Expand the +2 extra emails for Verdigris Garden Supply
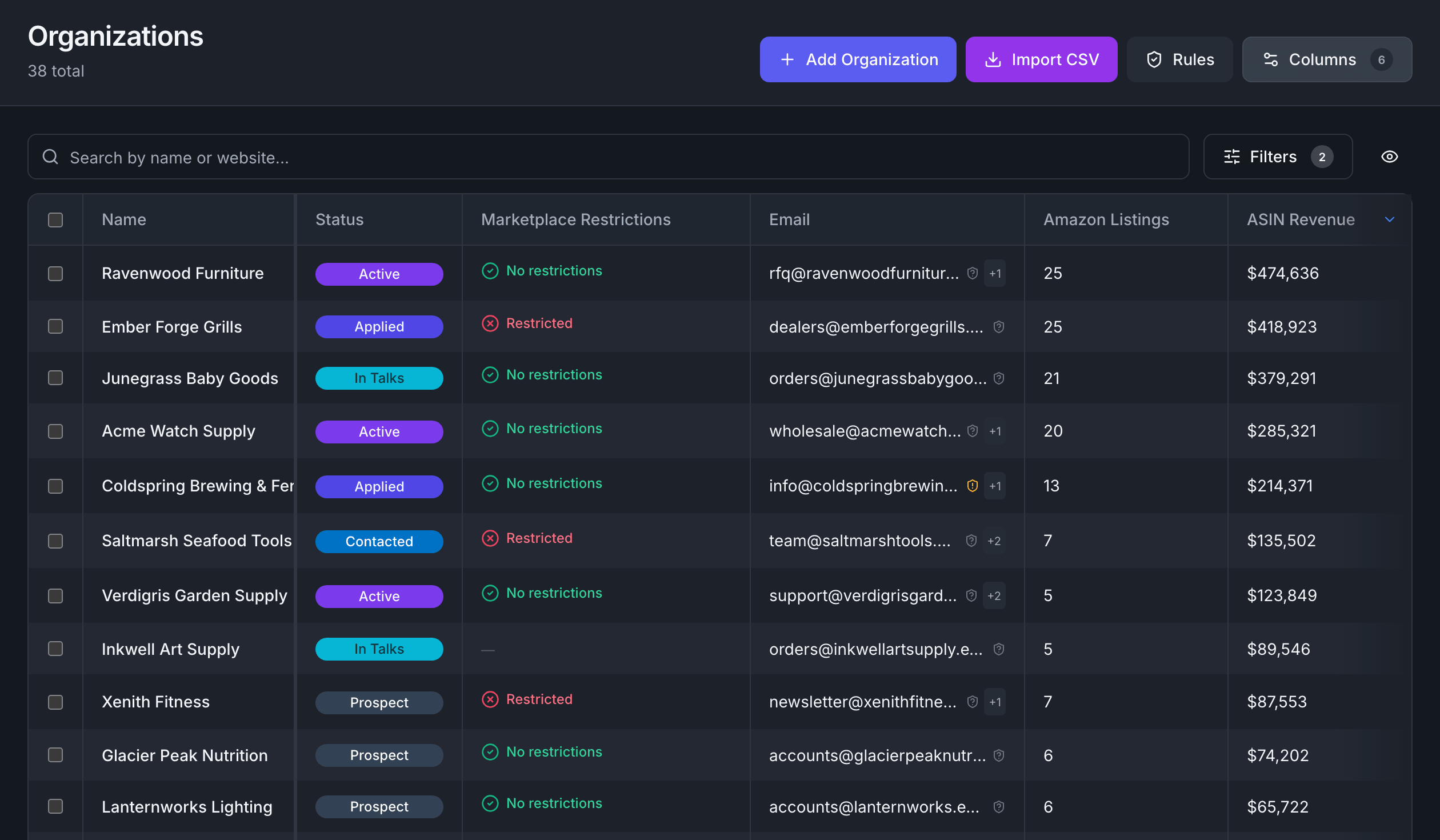Viewport: 1440px width, 840px height. click(x=994, y=595)
